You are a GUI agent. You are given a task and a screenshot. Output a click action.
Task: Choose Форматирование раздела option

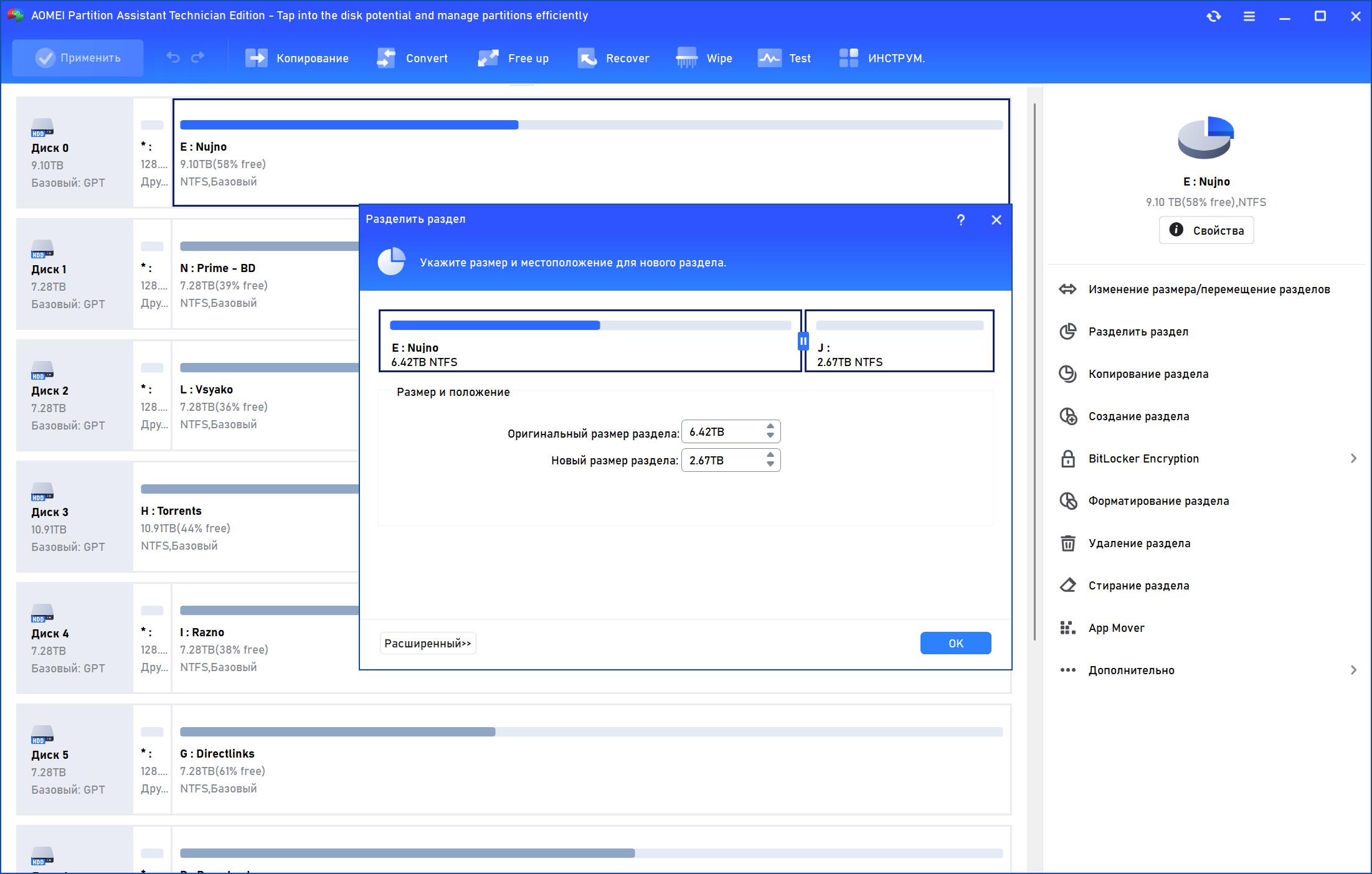1158,501
